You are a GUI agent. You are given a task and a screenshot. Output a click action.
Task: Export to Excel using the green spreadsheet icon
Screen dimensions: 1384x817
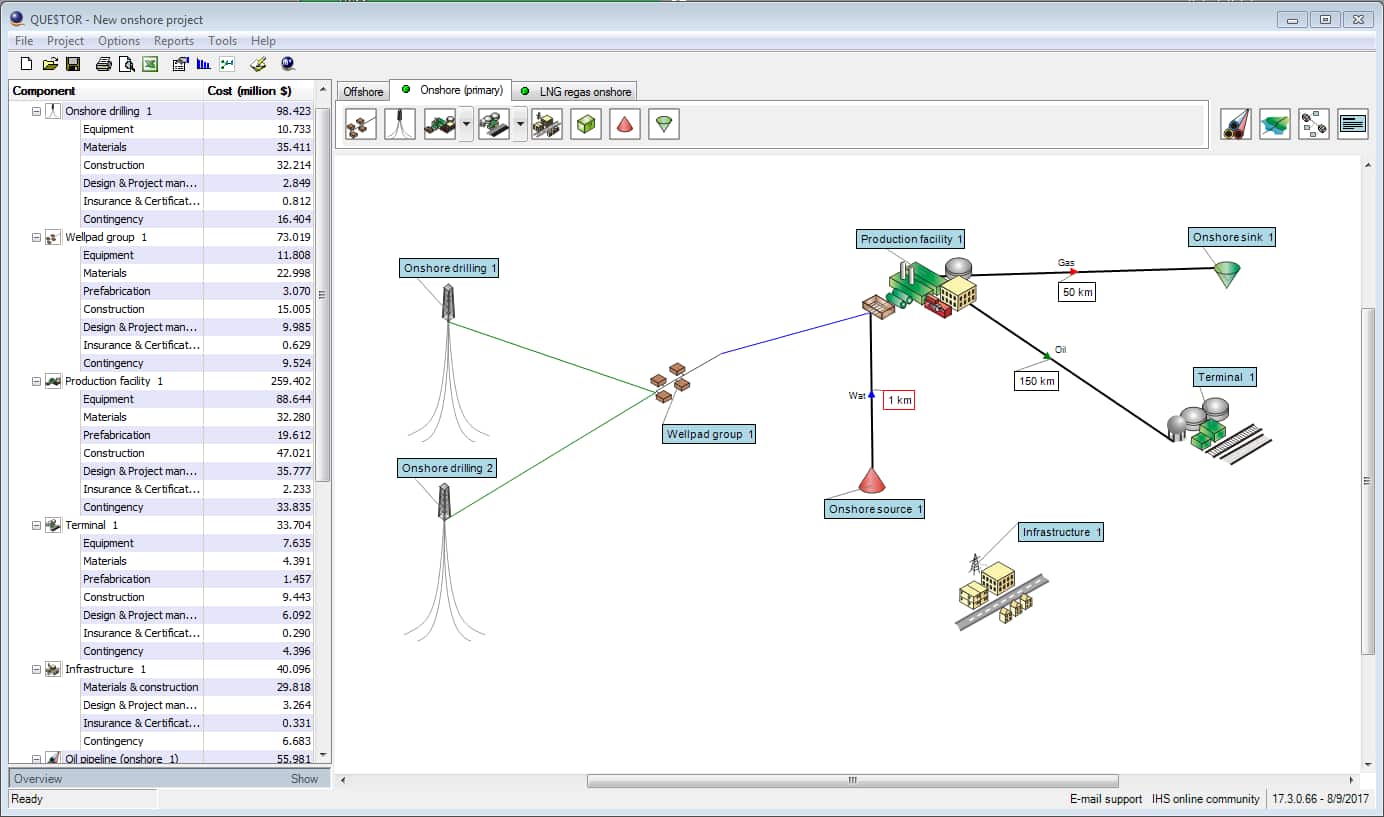tap(150, 64)
